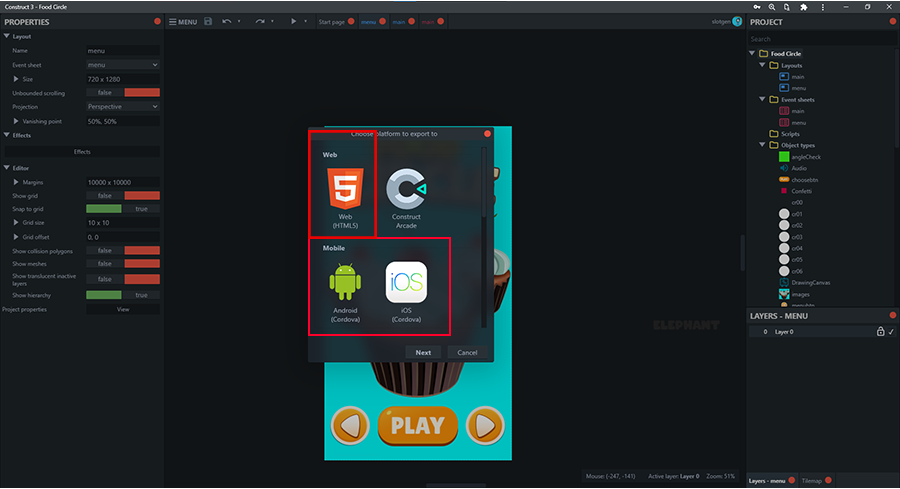Close the Properties panel

click(x=157, y=21)
